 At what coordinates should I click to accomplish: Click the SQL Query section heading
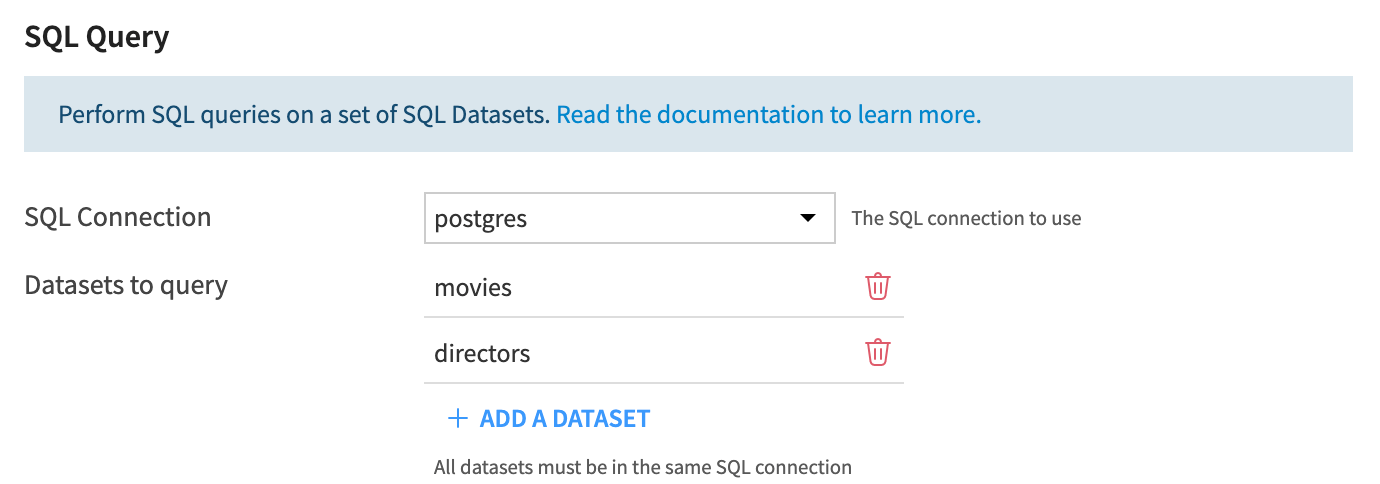97,38
